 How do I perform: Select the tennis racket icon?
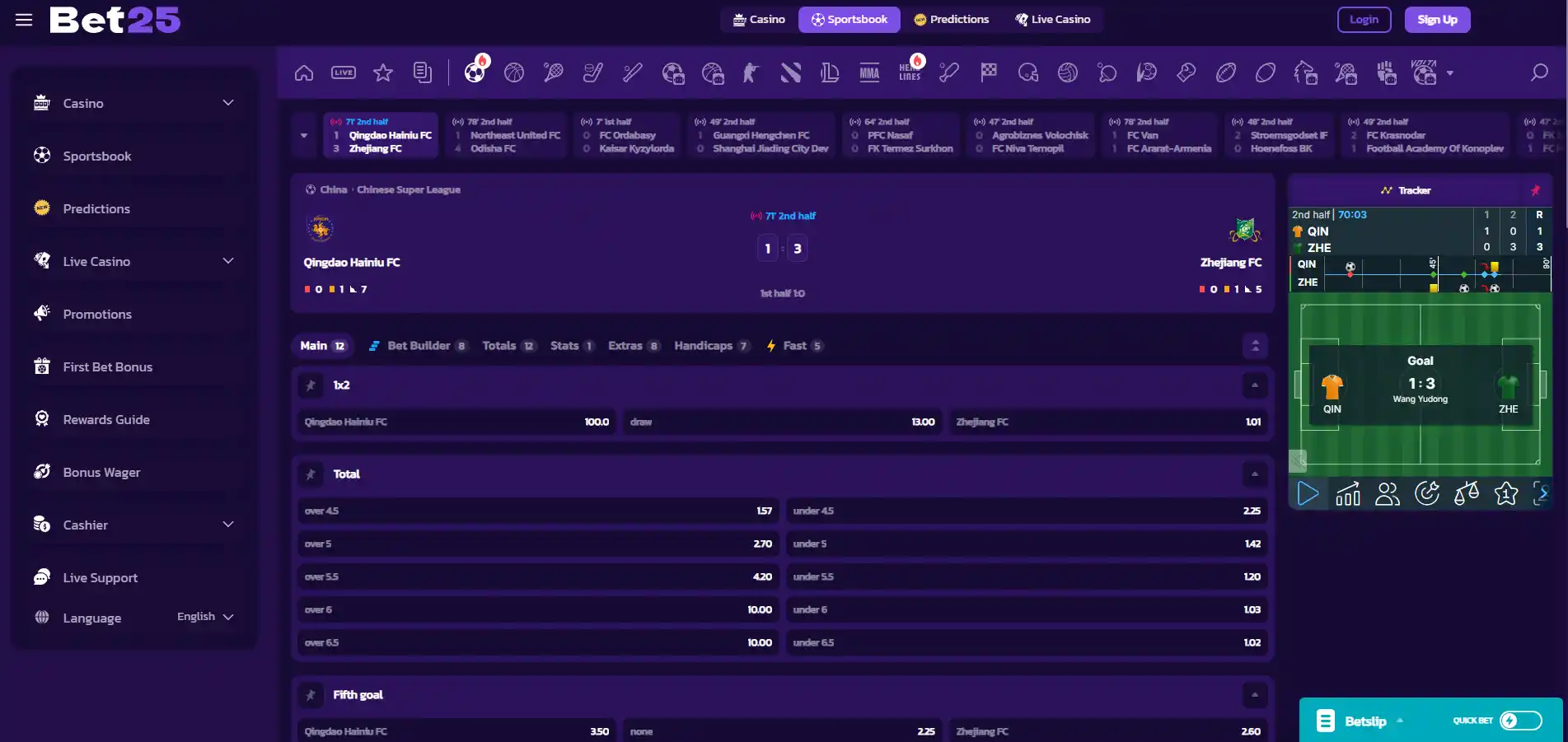554,73
